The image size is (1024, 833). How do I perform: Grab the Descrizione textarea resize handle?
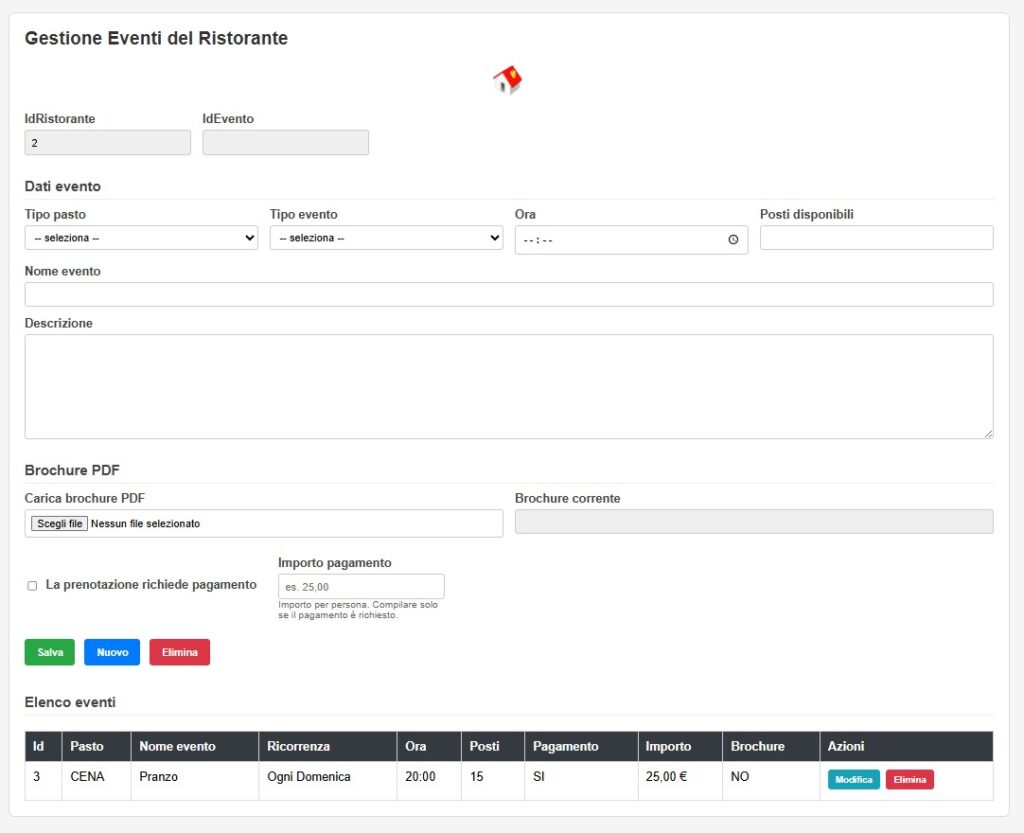point(988,433)
